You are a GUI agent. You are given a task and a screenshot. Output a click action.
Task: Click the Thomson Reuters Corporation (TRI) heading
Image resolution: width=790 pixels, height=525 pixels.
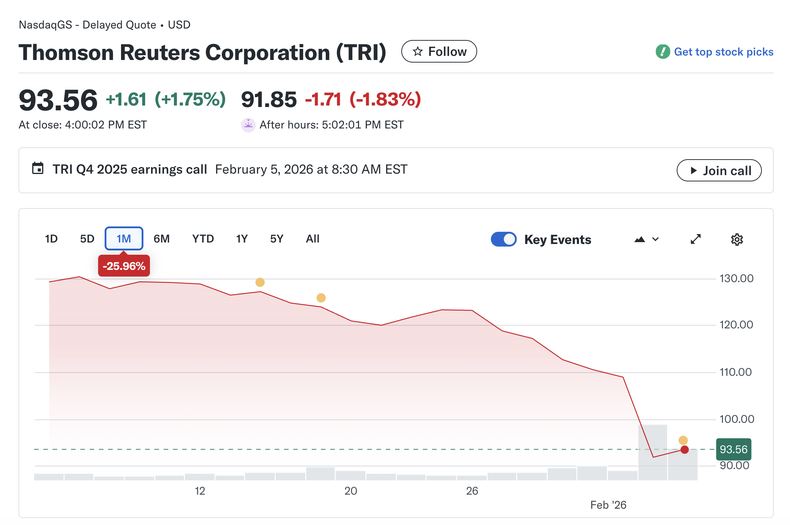(x=203, y=52)
